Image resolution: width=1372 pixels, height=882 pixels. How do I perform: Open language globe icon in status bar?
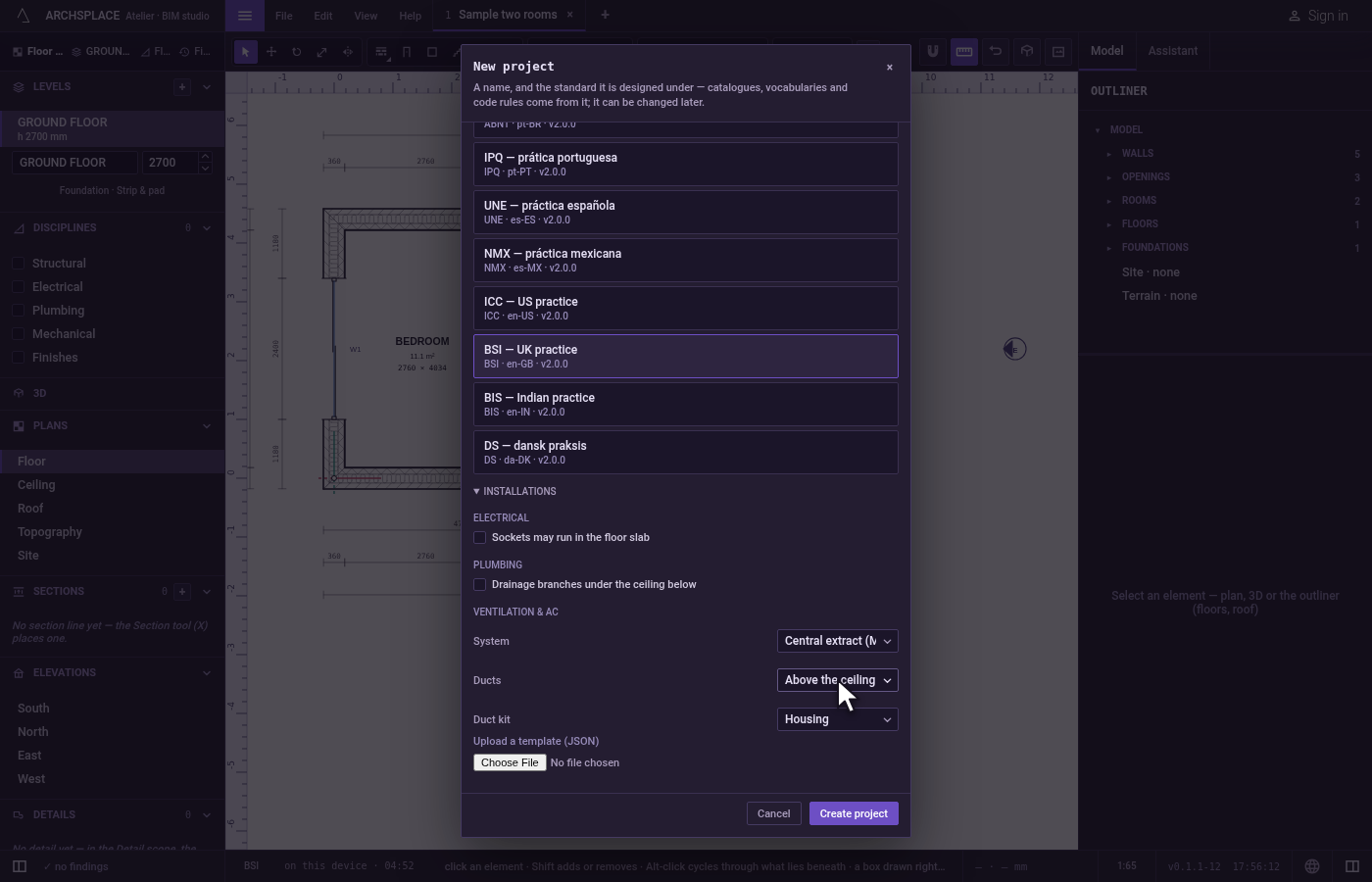(x=1312, y=866)
